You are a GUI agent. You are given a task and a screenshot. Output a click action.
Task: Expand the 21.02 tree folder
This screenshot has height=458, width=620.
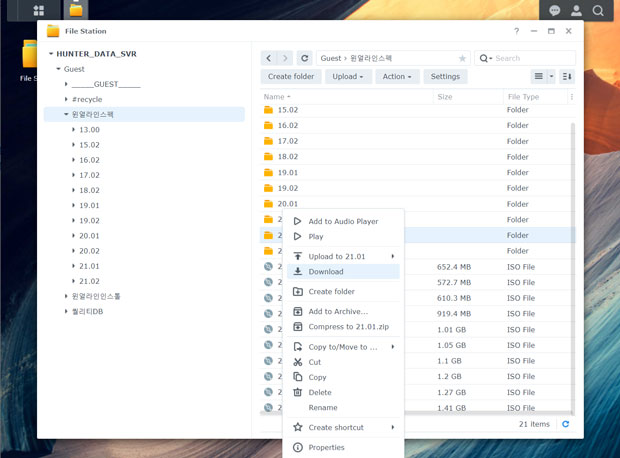(74, 281)
